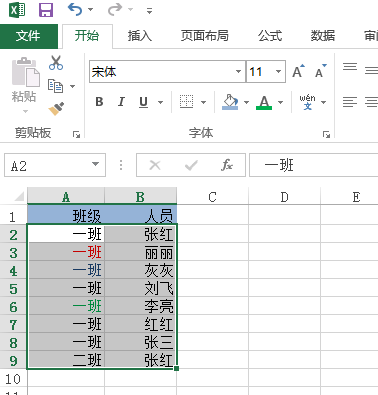Viewport: 378px width, 395px height.
Task: Switch to the 公式 ribbon tab
Action: coord(270,36)
